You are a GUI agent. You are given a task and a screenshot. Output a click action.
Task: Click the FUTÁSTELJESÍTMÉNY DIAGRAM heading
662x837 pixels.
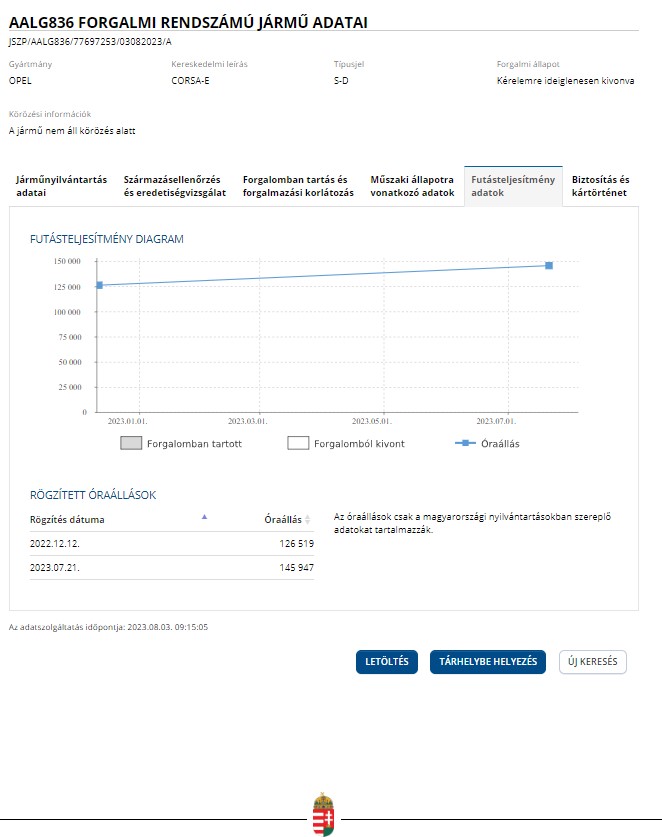point(107,239)
